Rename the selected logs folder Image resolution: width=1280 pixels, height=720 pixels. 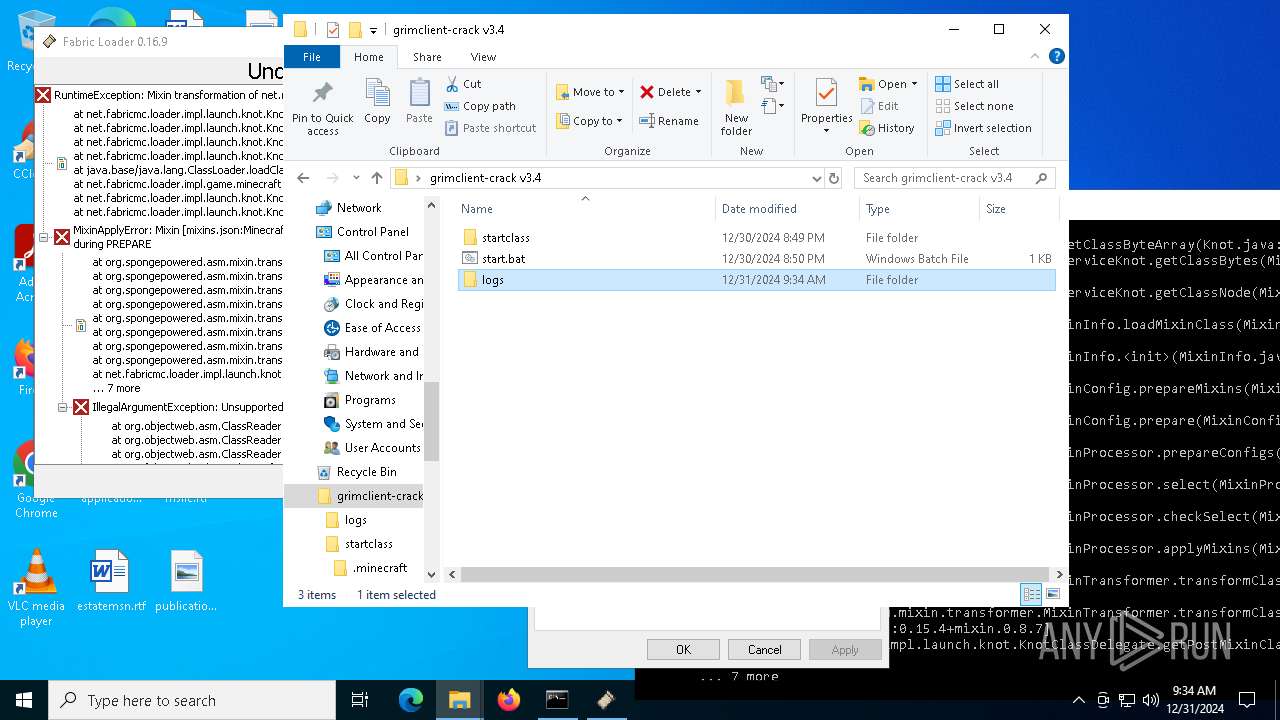669,121
